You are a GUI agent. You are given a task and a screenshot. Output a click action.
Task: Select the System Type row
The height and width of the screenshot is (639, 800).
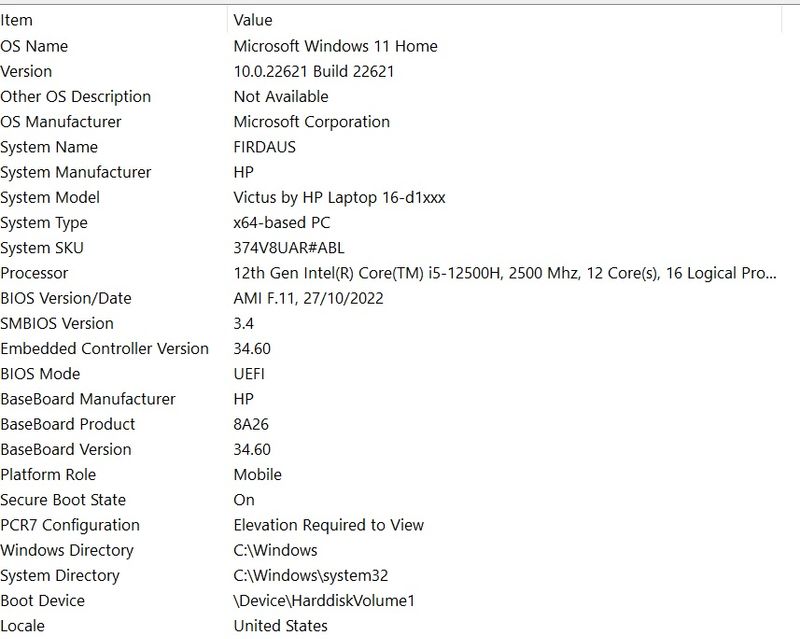click(44, 223)
